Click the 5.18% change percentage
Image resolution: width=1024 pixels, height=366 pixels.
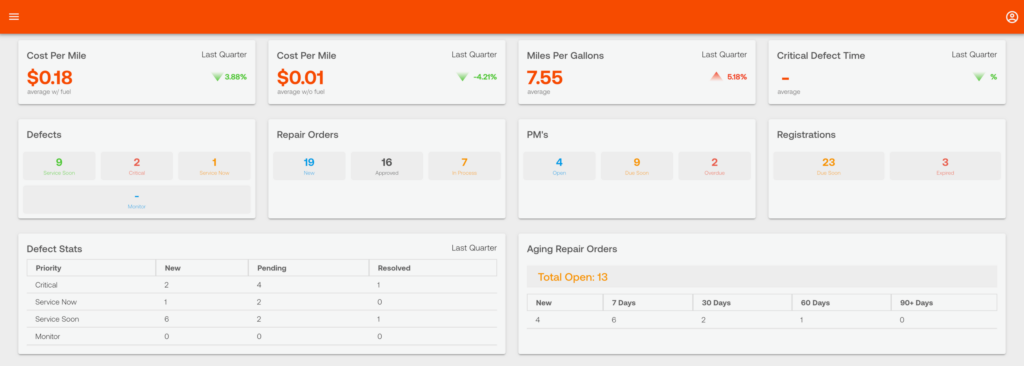(737, 77)
